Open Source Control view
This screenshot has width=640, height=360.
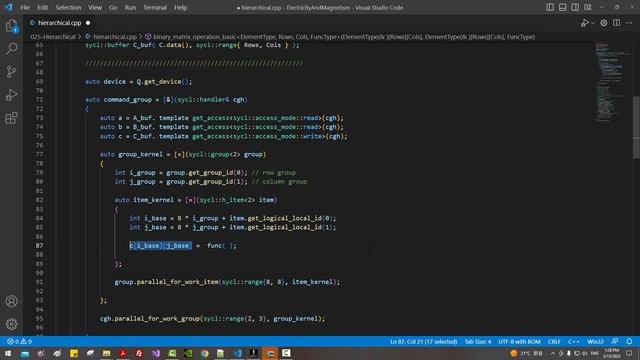pos(11,72)
